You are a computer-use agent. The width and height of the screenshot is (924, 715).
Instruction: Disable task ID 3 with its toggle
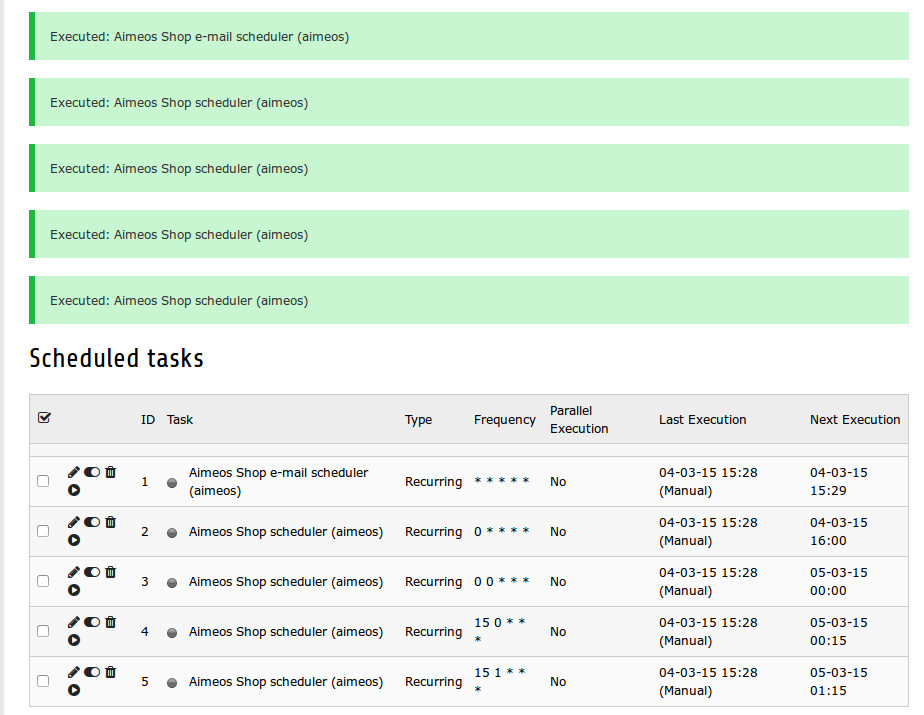[x=92, y=572]
